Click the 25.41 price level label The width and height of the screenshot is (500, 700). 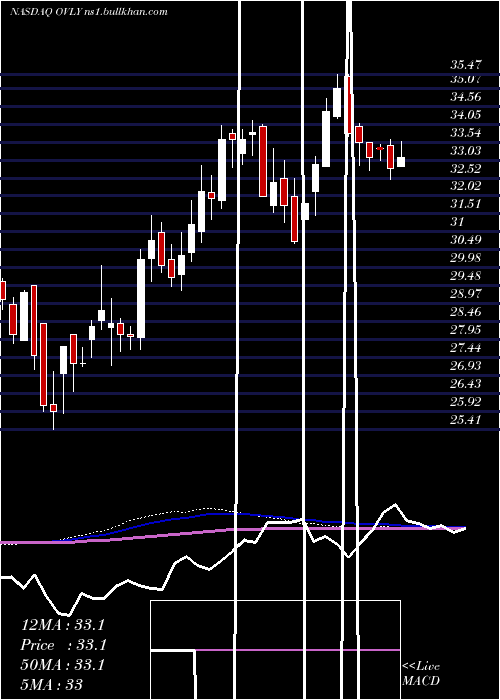tap(466, 419)
